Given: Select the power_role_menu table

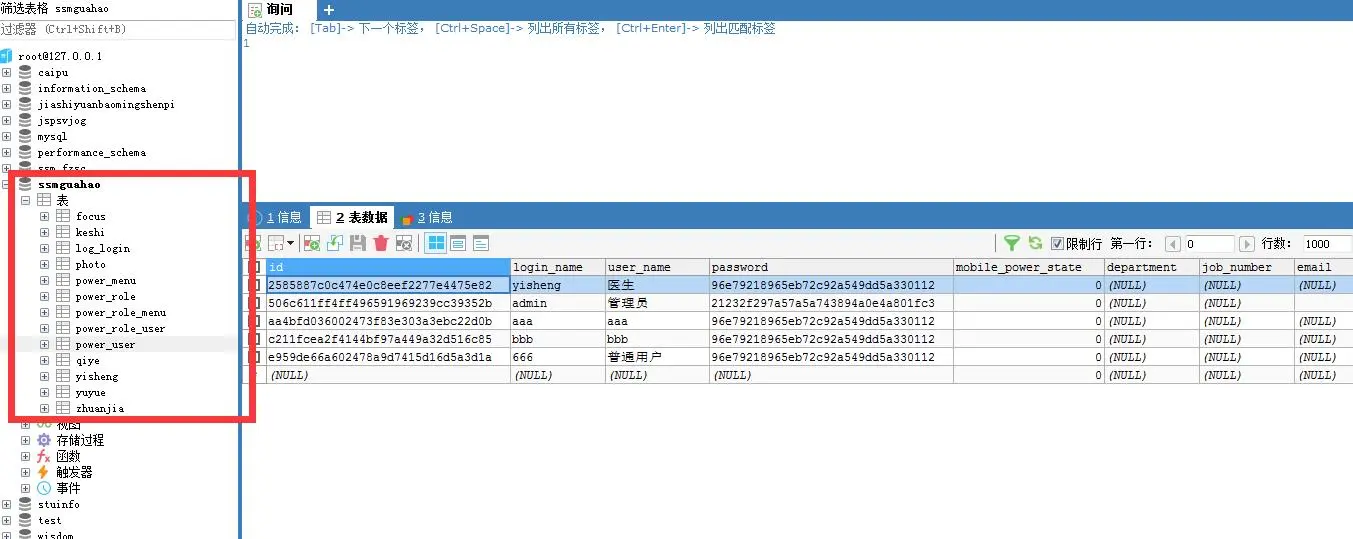Looking at the screenshot, I should point(121,312).
